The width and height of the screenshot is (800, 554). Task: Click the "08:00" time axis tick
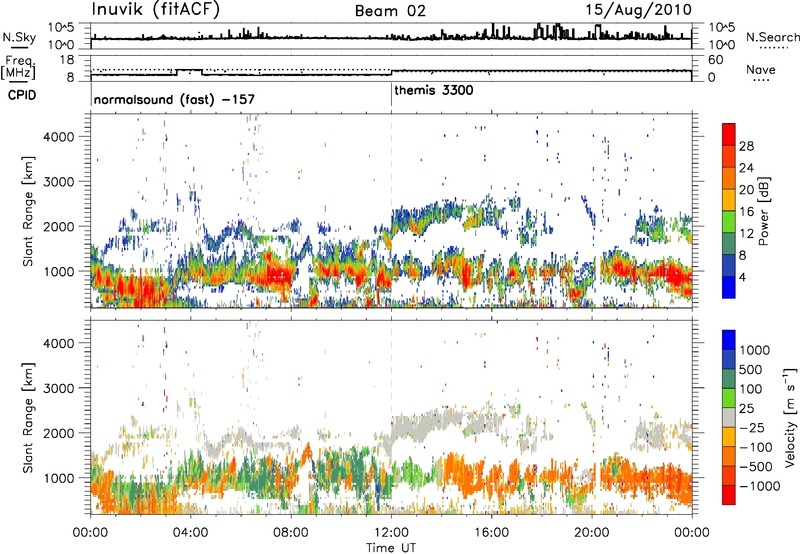[291, 533]
